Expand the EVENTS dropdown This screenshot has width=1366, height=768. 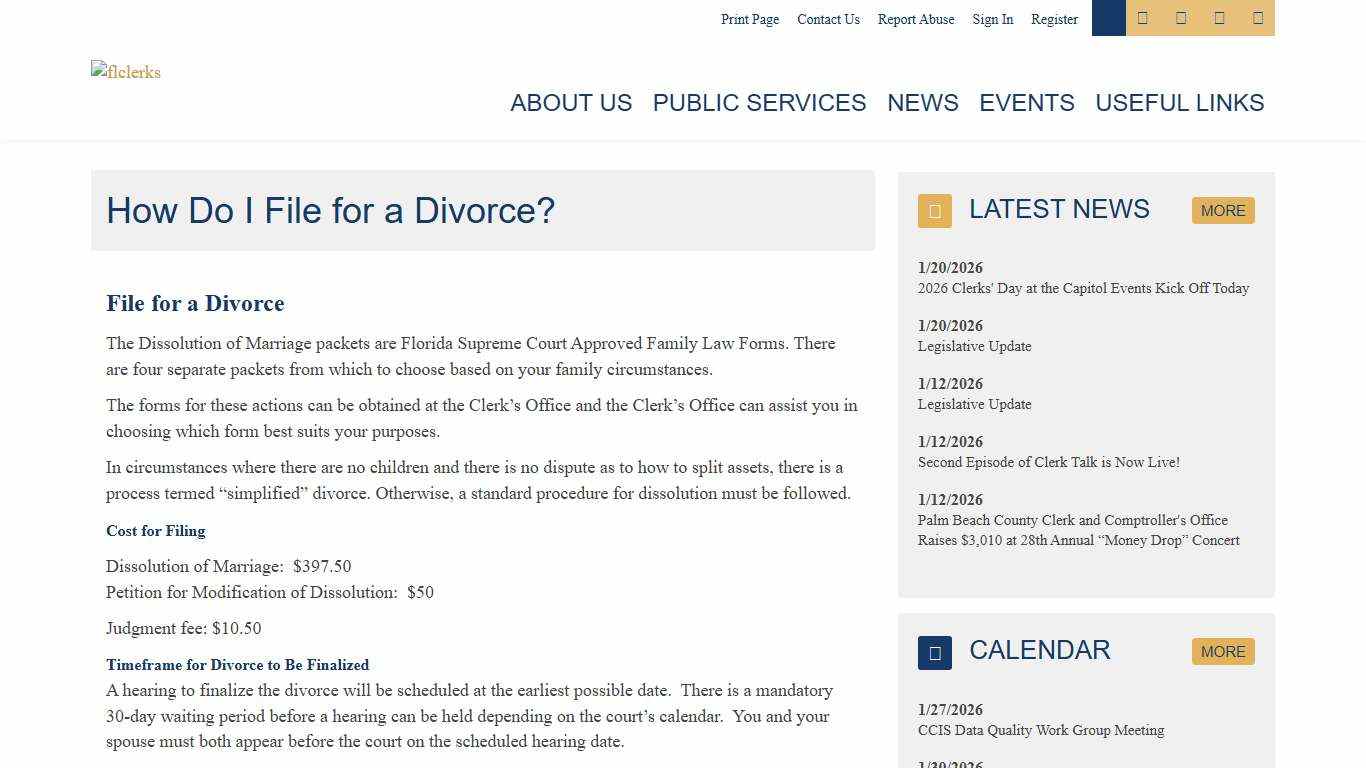[1027, 103]
